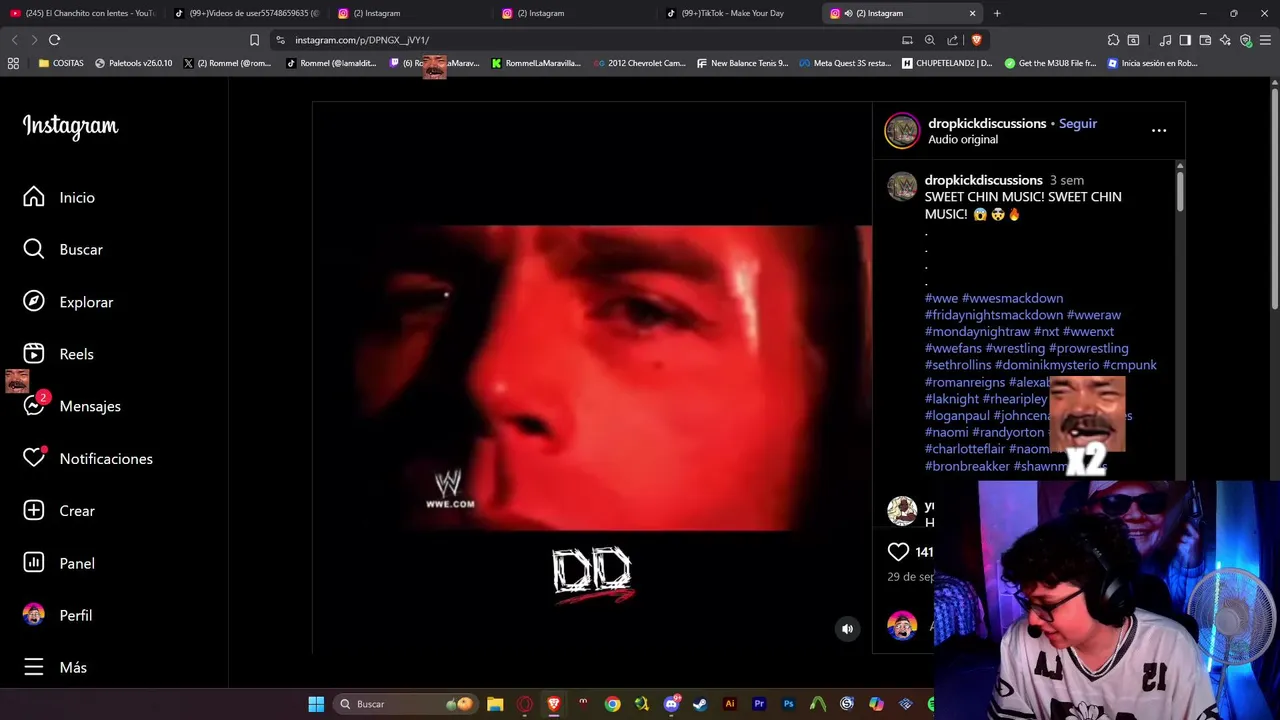1280x720 pixels.
Task: Click the Instagram logo
Action: (x=70, y=126)
